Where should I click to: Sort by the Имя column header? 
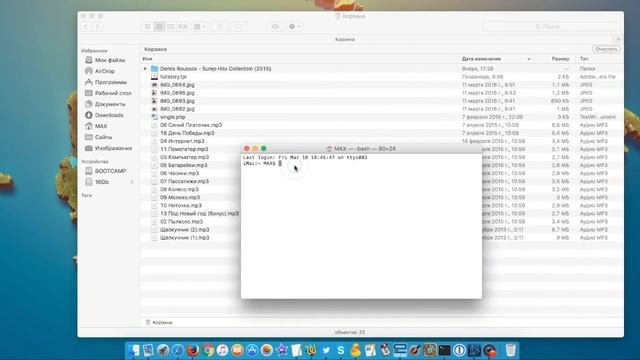pyautogui.click(x=147, y=59)
